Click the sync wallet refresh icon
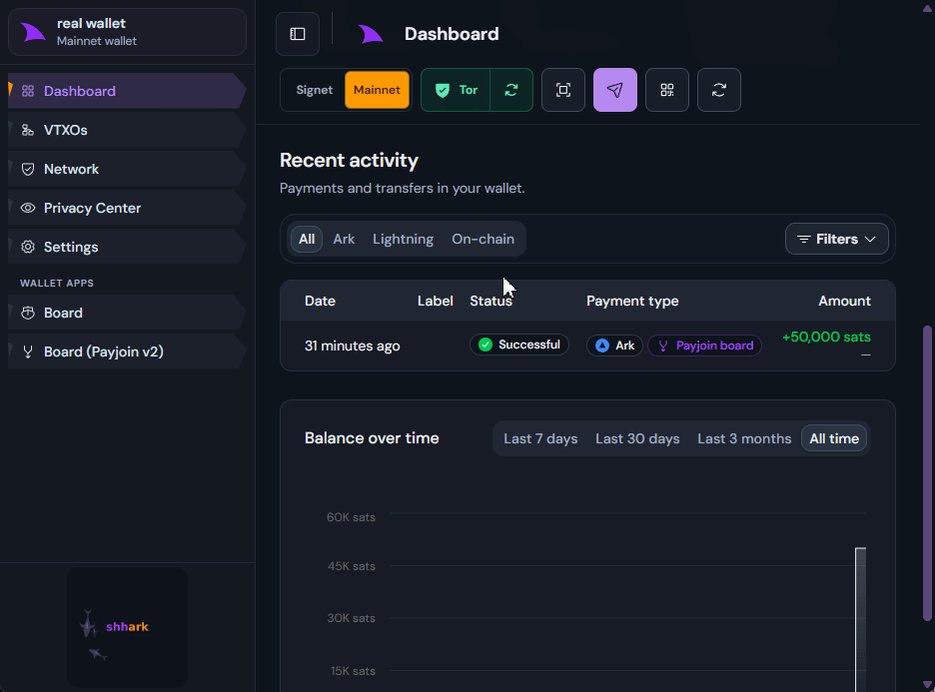The height and width of the screenshot is (692, 935). point(719,90)
